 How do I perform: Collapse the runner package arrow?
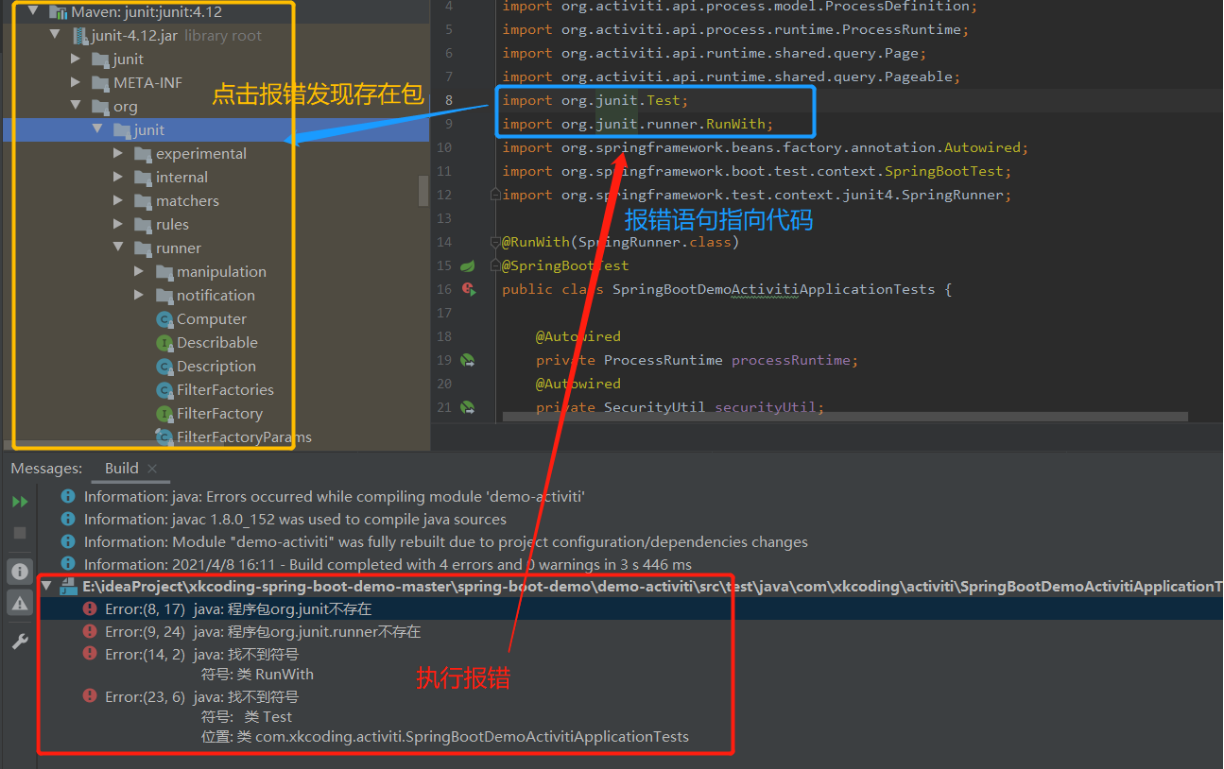click(x=118, y=248)
